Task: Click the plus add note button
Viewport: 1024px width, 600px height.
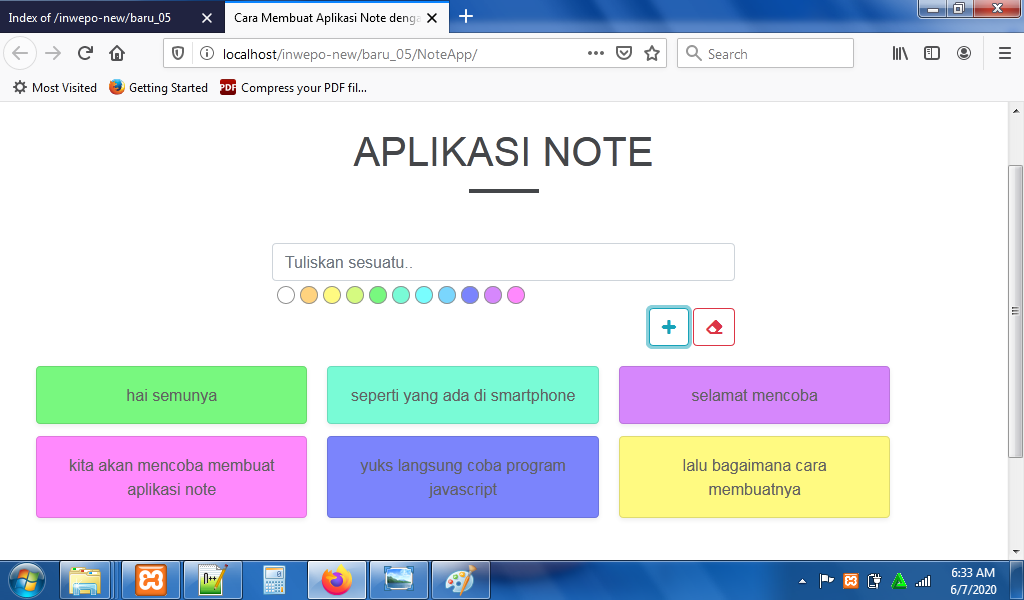Action: click(668, 327)
